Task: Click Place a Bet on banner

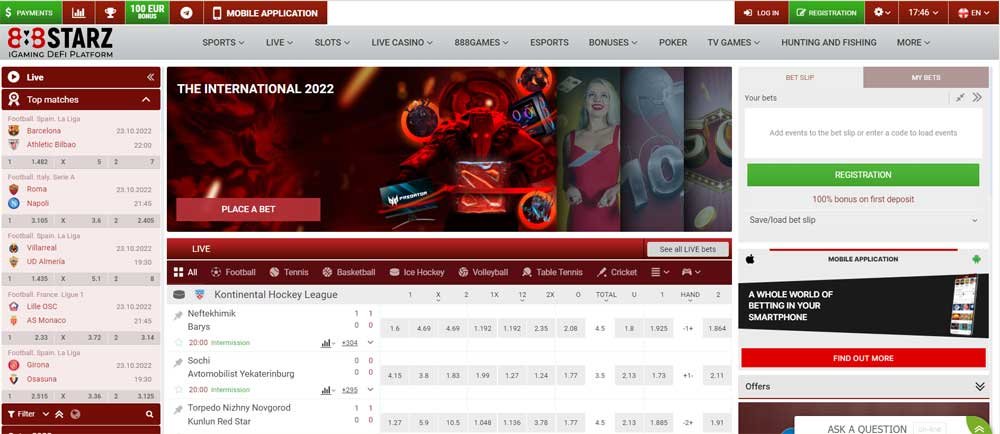Action: [x=248, y=209]
